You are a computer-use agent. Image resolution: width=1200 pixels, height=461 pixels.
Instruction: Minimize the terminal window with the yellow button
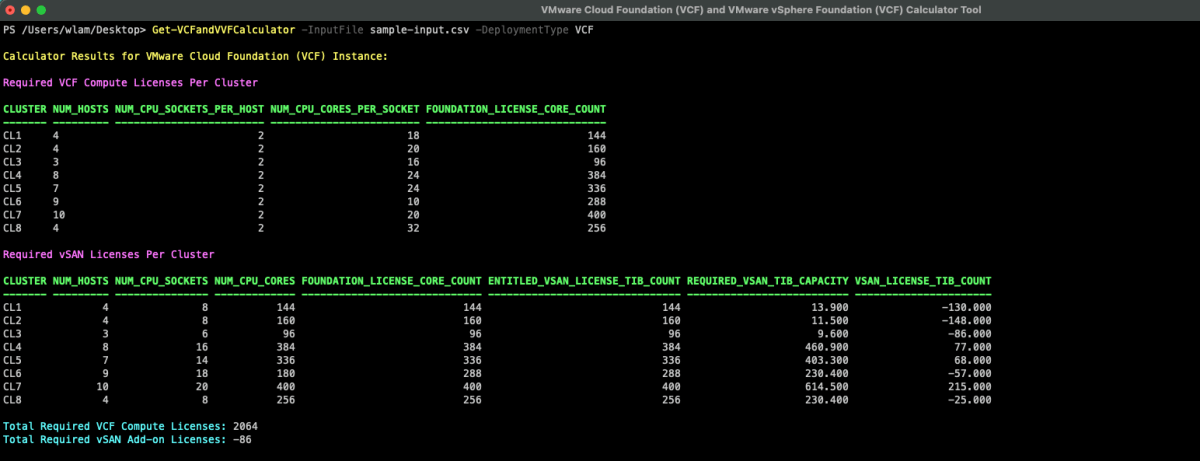point(25,9)
